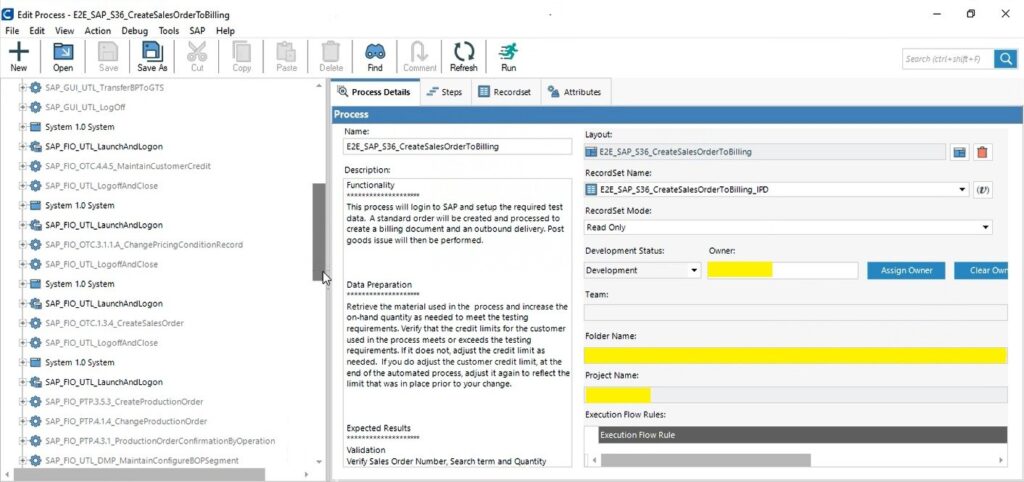Click the Clear Owner button
The width and height of the screenshot is (1024, 482).
point(981,270)
